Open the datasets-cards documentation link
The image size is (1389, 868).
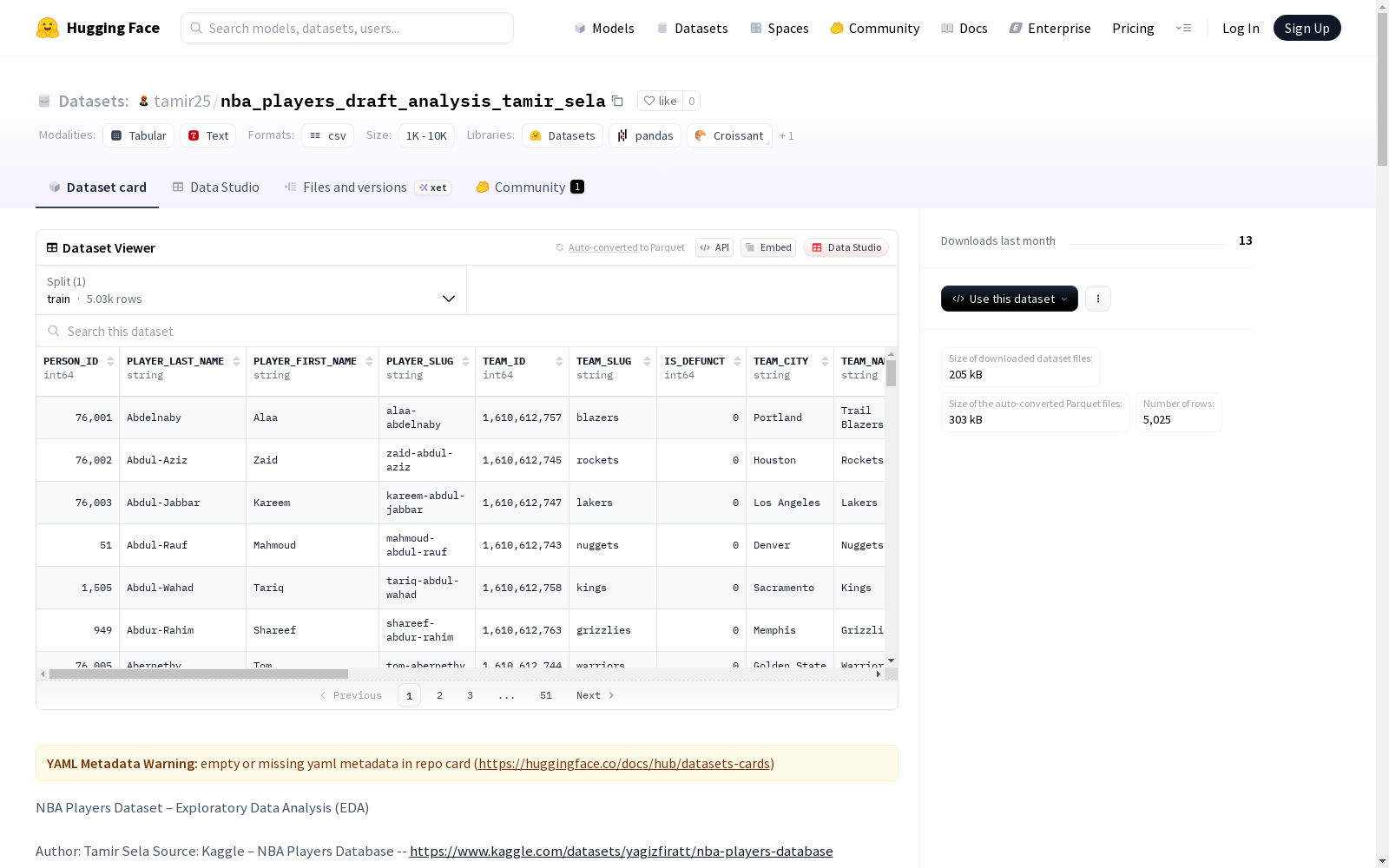(x=624, y=763)
